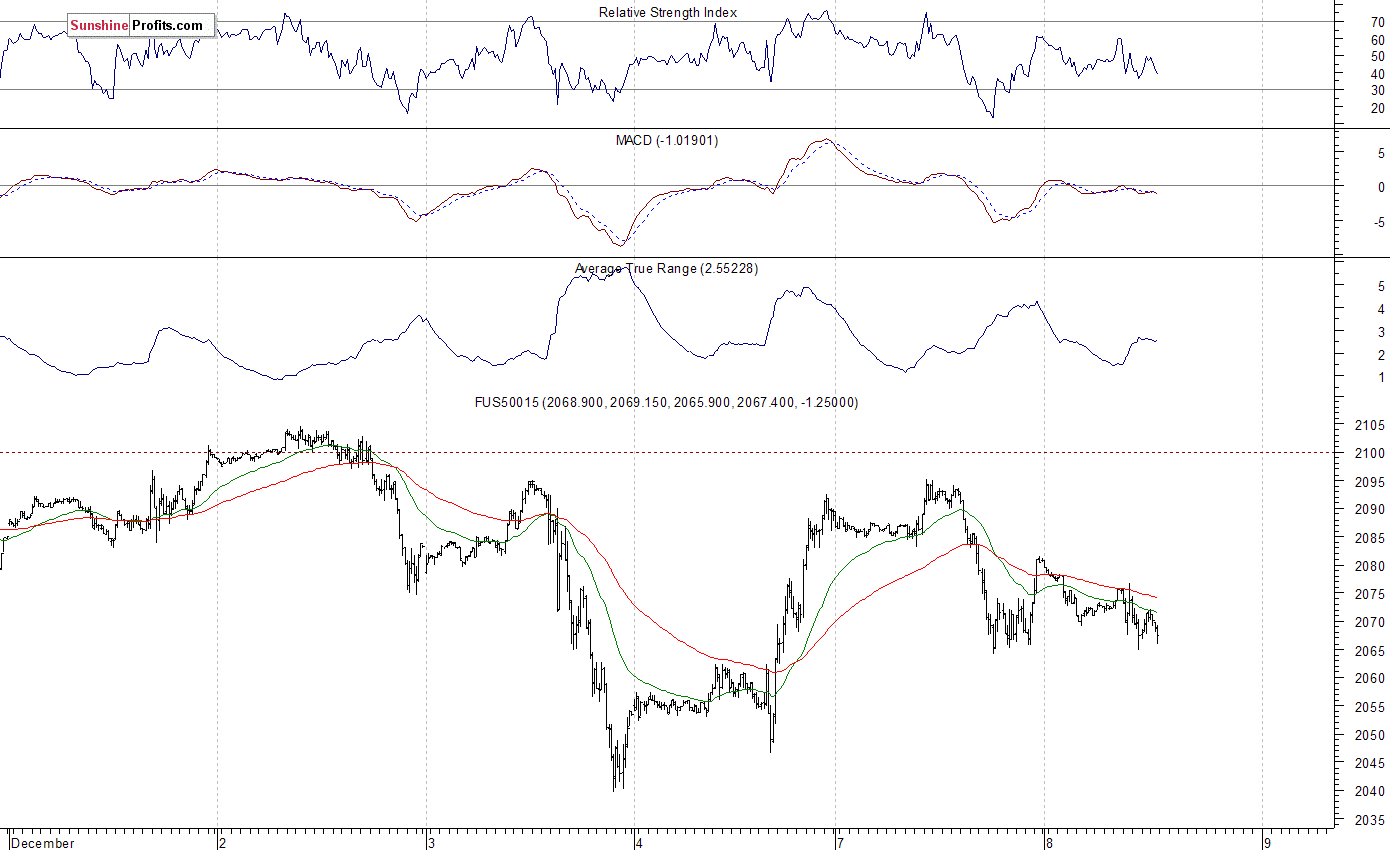Click the 2050 price axis label

(x=1371, y=735)
